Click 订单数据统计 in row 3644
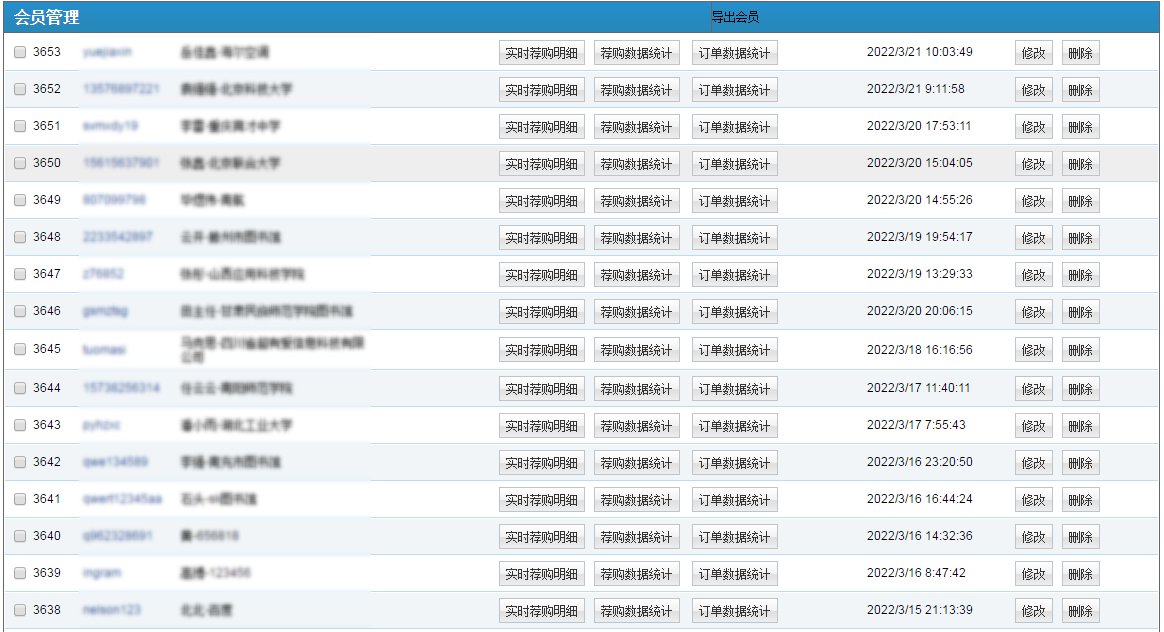Viewport: 1164px width, 632px height. pos(734,389)
